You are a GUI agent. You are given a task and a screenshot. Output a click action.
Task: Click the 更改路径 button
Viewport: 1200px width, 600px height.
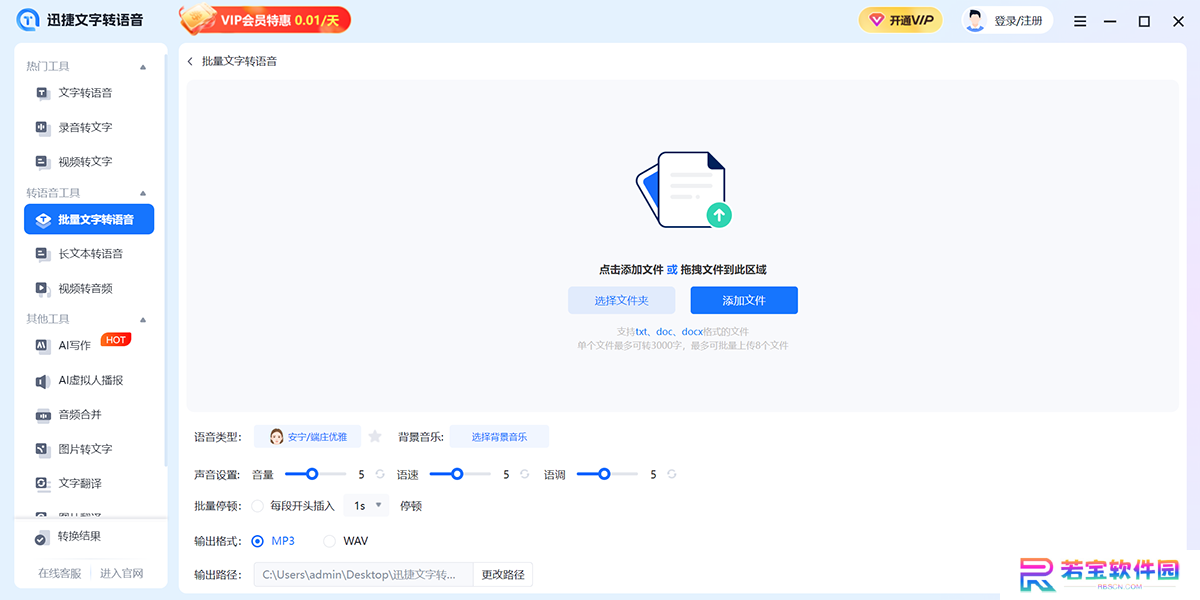pos(503,574)
